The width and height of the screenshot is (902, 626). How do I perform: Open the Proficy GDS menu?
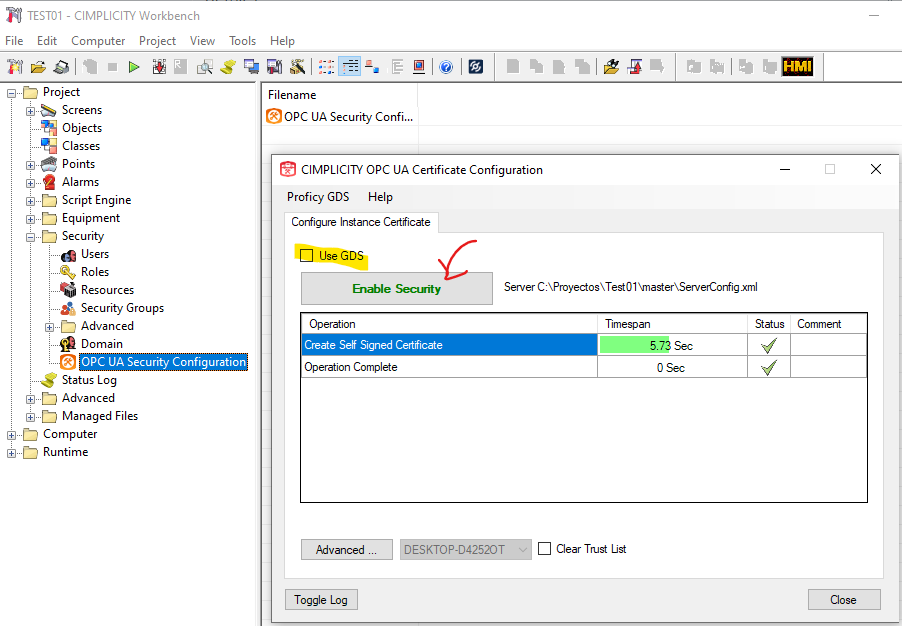pyautogui.click(x=318, y=197)
